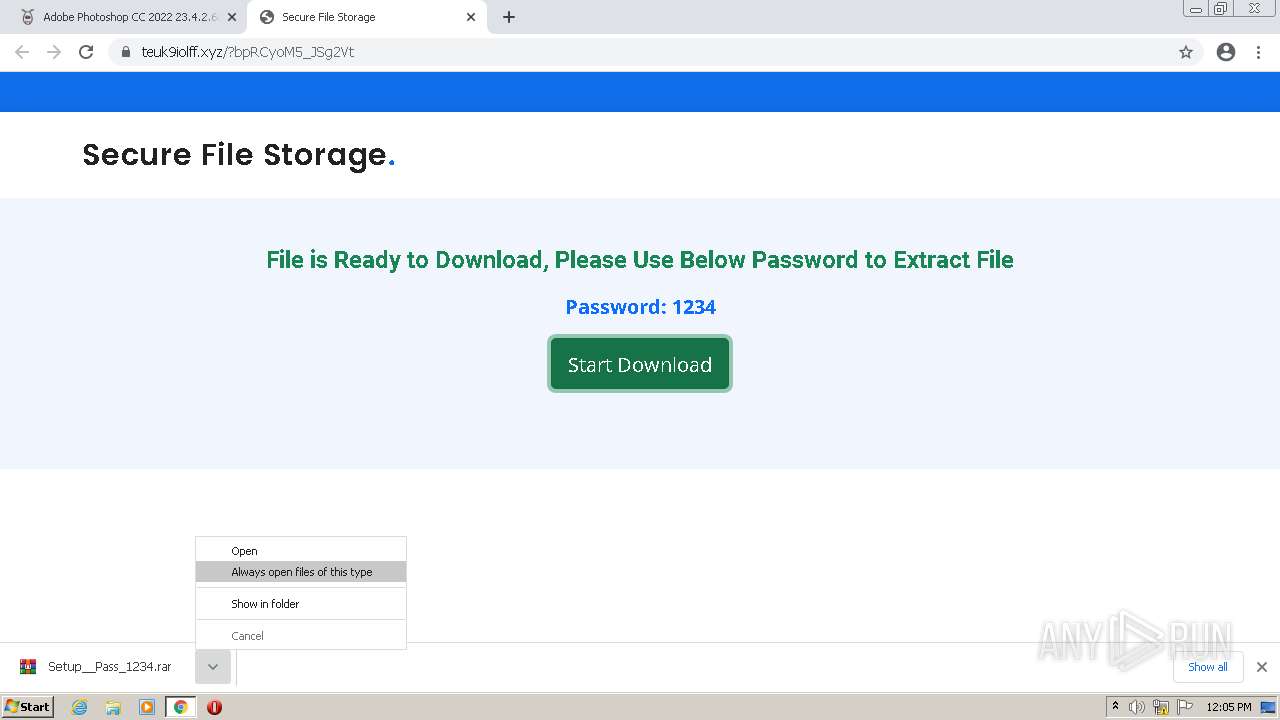Click the favicon on the Photoshop tab

(27, 17)
